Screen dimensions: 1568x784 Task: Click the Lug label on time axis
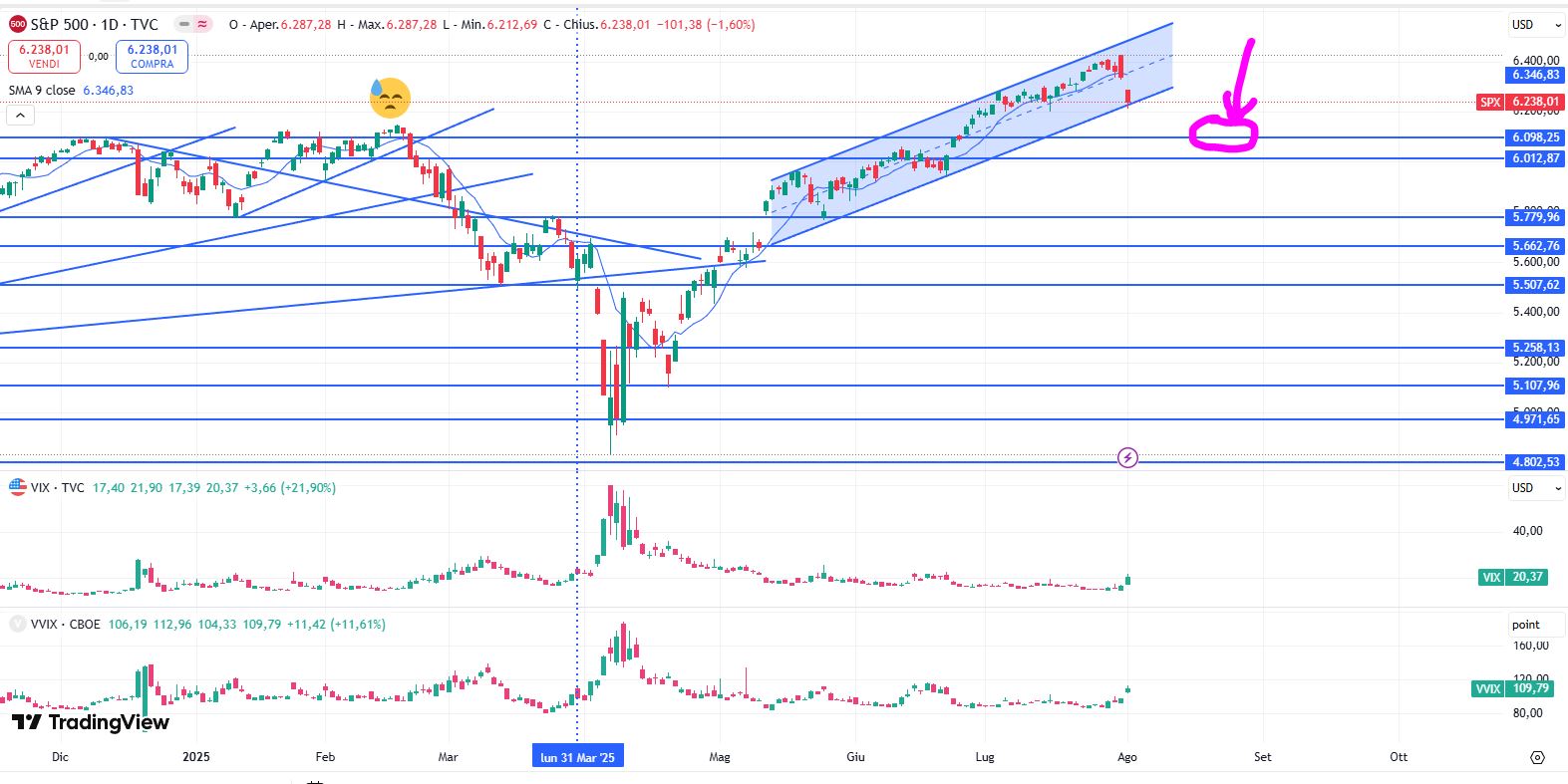point(985,757)
